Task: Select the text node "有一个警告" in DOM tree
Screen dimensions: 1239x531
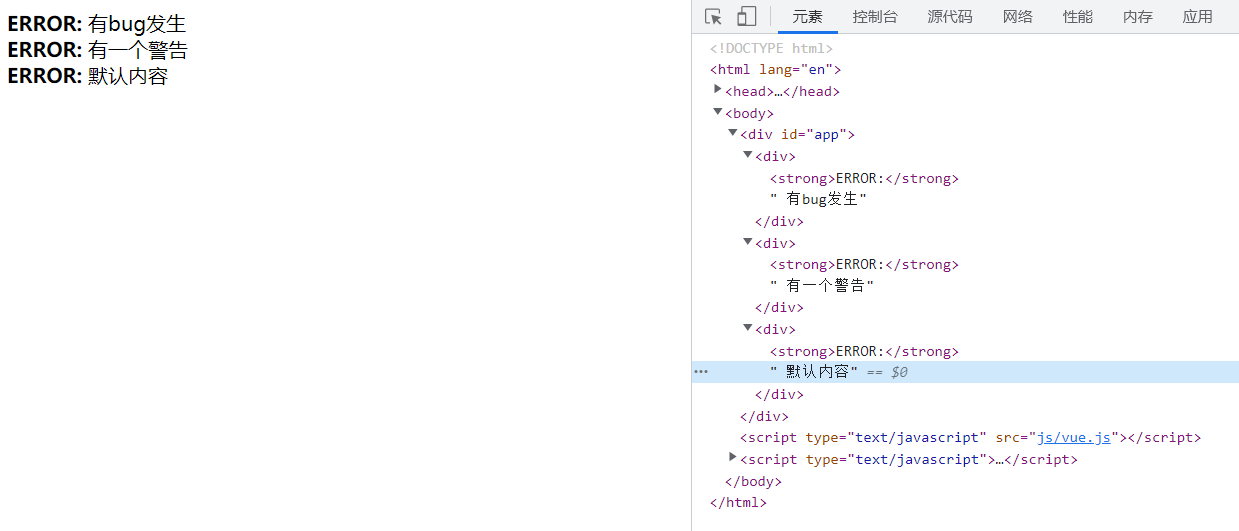Action: 823,286
